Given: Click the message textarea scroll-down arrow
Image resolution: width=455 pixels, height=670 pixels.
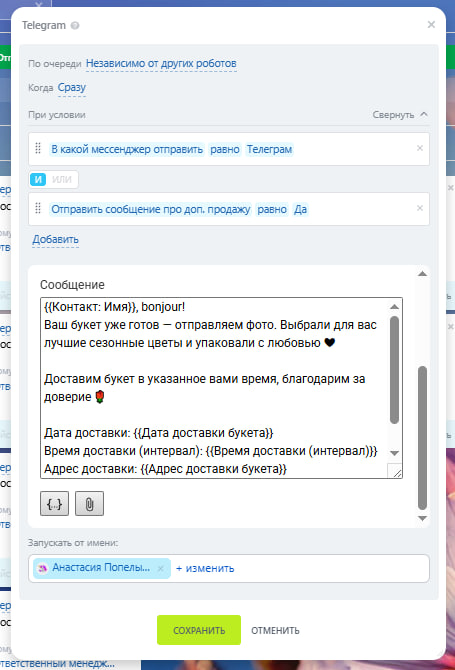Looking at the screenshot, I should 395,453.
